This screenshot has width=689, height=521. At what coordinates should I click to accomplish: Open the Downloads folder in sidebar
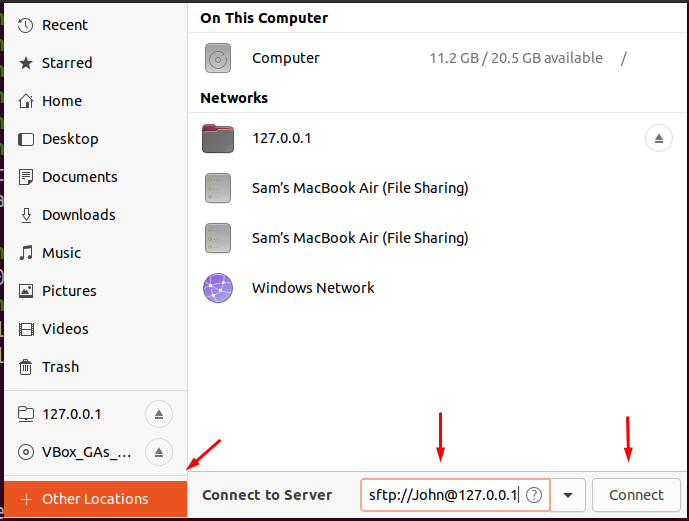[95, 215]
